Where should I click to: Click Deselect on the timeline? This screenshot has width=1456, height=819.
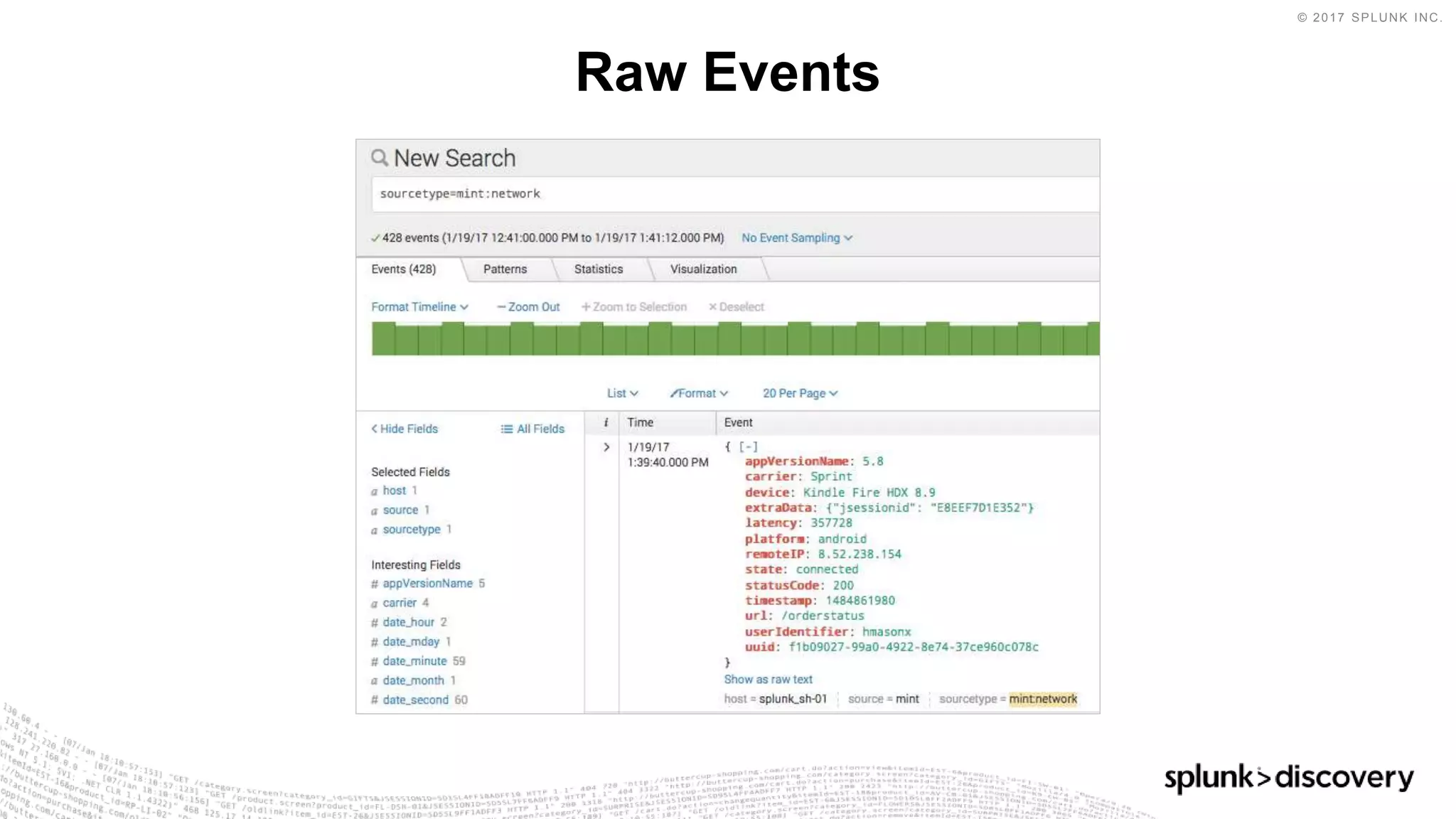pos(736,307)
